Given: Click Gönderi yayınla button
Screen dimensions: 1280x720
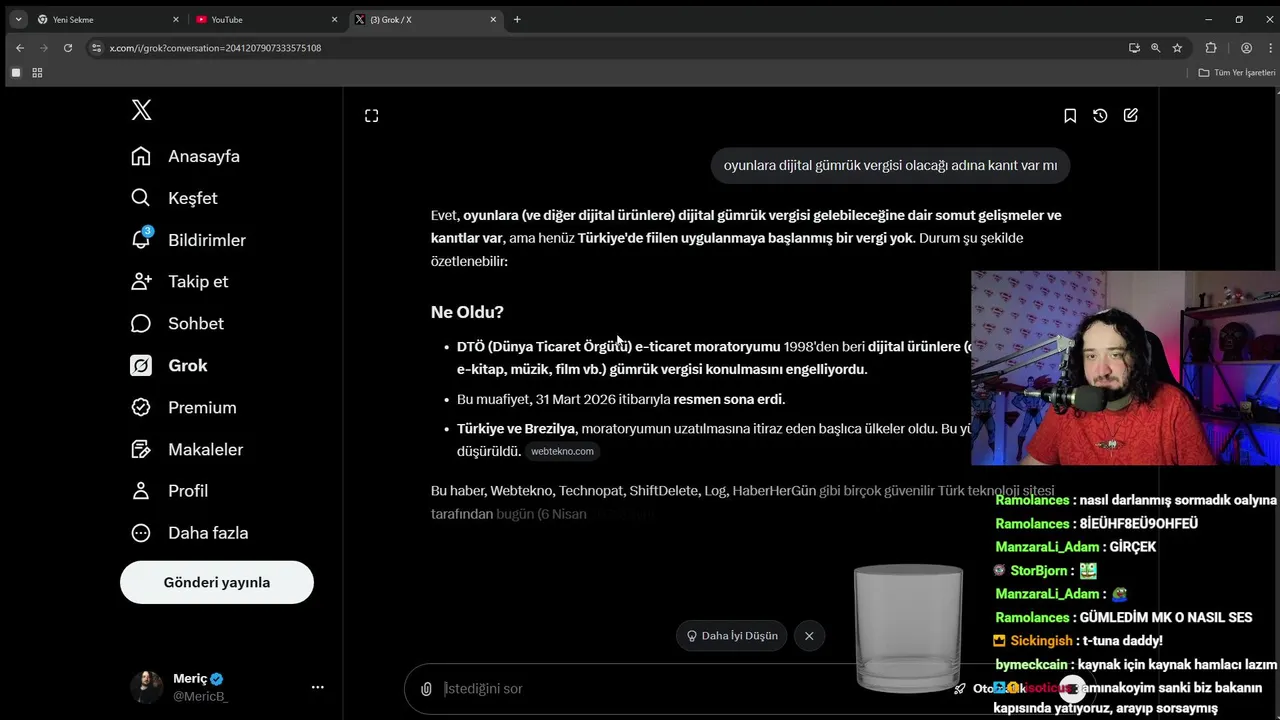Looking at the screenshot, I should tap(217, 582).
